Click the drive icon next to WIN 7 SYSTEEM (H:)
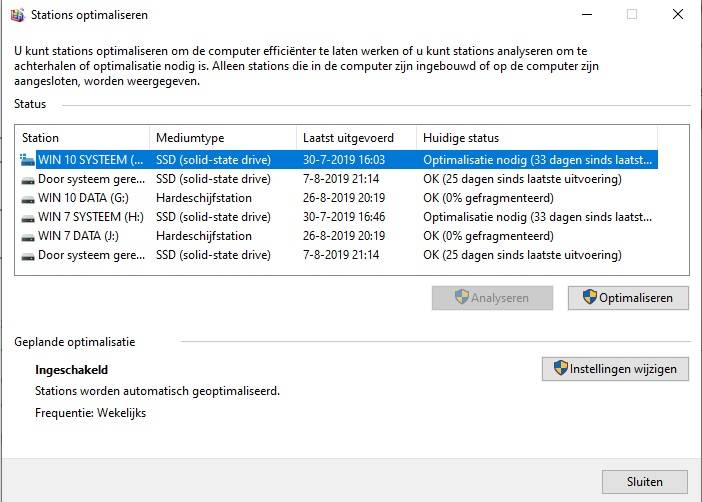702x502 pixels. pyautogui.click(x=28, y=218)
